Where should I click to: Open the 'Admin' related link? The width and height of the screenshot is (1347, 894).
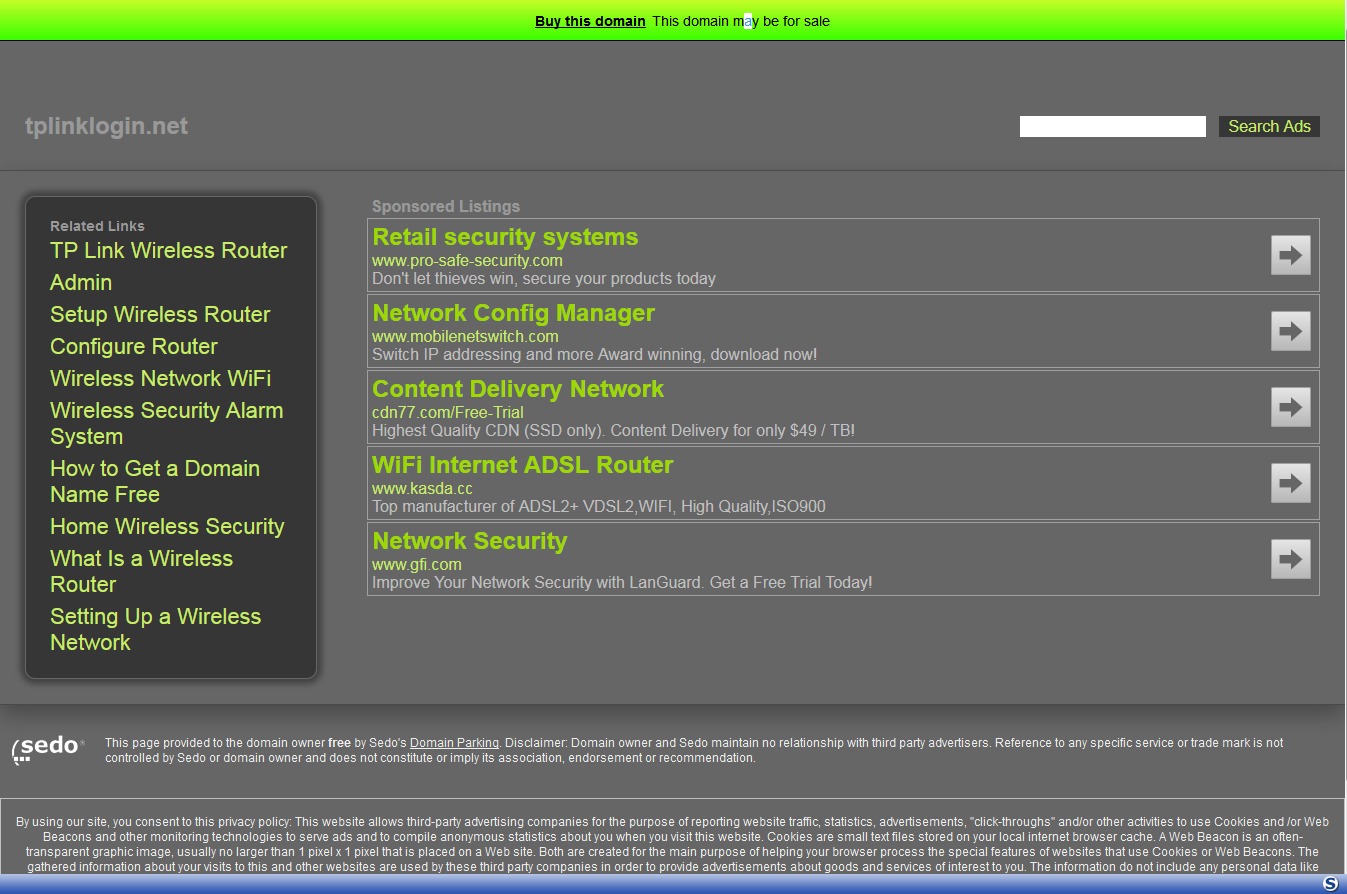coord(81,283)
